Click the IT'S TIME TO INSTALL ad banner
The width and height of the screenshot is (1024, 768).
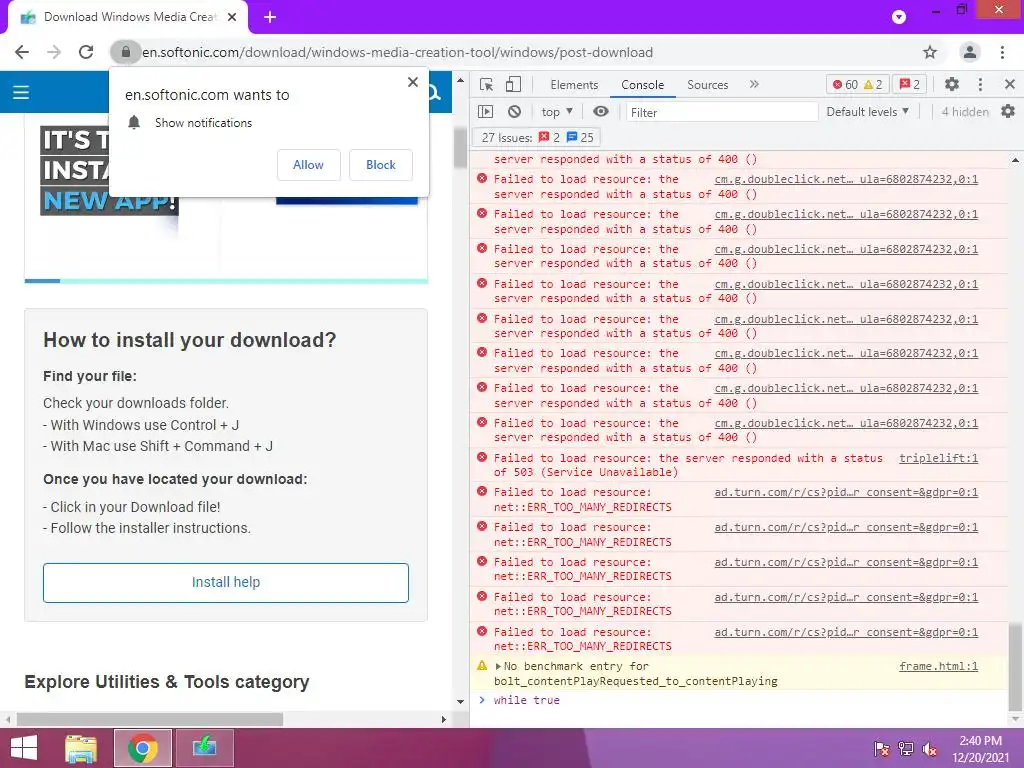click(109, 170)
